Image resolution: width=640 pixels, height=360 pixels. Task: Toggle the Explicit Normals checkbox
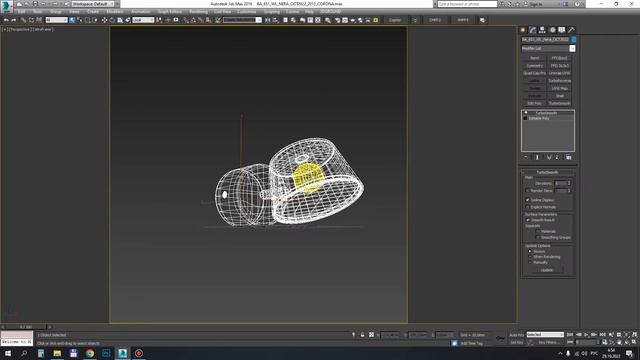[x=527, y=207]
